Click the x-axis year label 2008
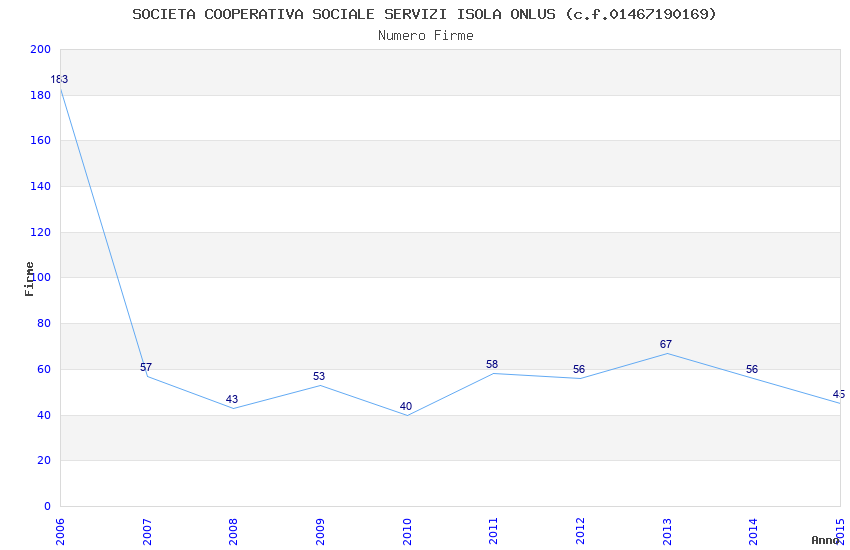The width and height of the screenshot is (850, 550). click(x=233, y=532)
